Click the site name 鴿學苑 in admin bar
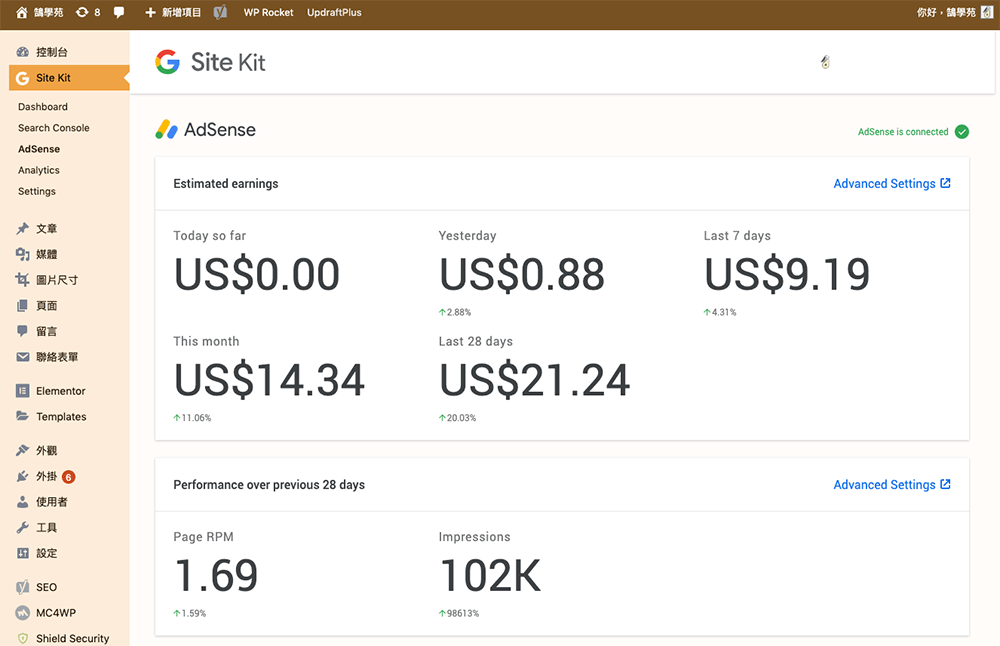The width and height of the screenshot is (1000, 646). point(48,12)
